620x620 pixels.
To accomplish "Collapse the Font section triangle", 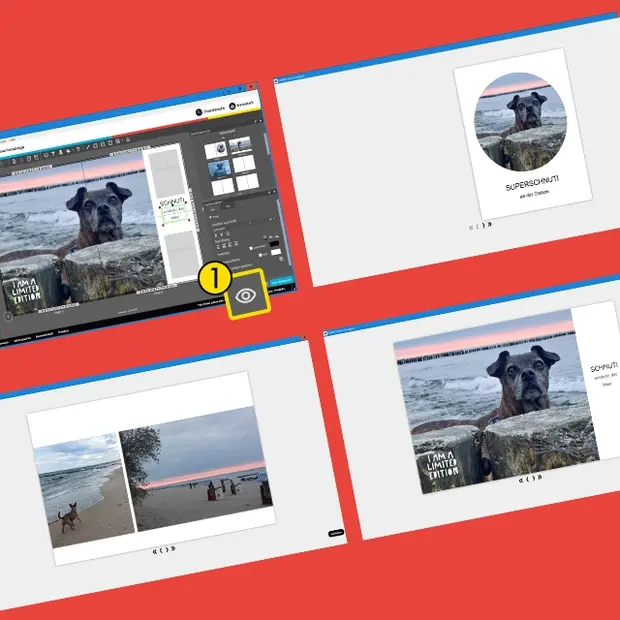I will 211,217.
